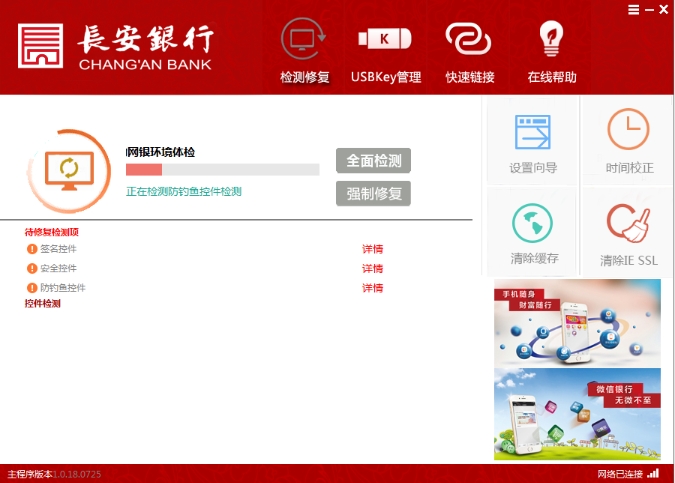Start the 全面检测 full scan
The image size is (675, 483).
coord(373,161)
